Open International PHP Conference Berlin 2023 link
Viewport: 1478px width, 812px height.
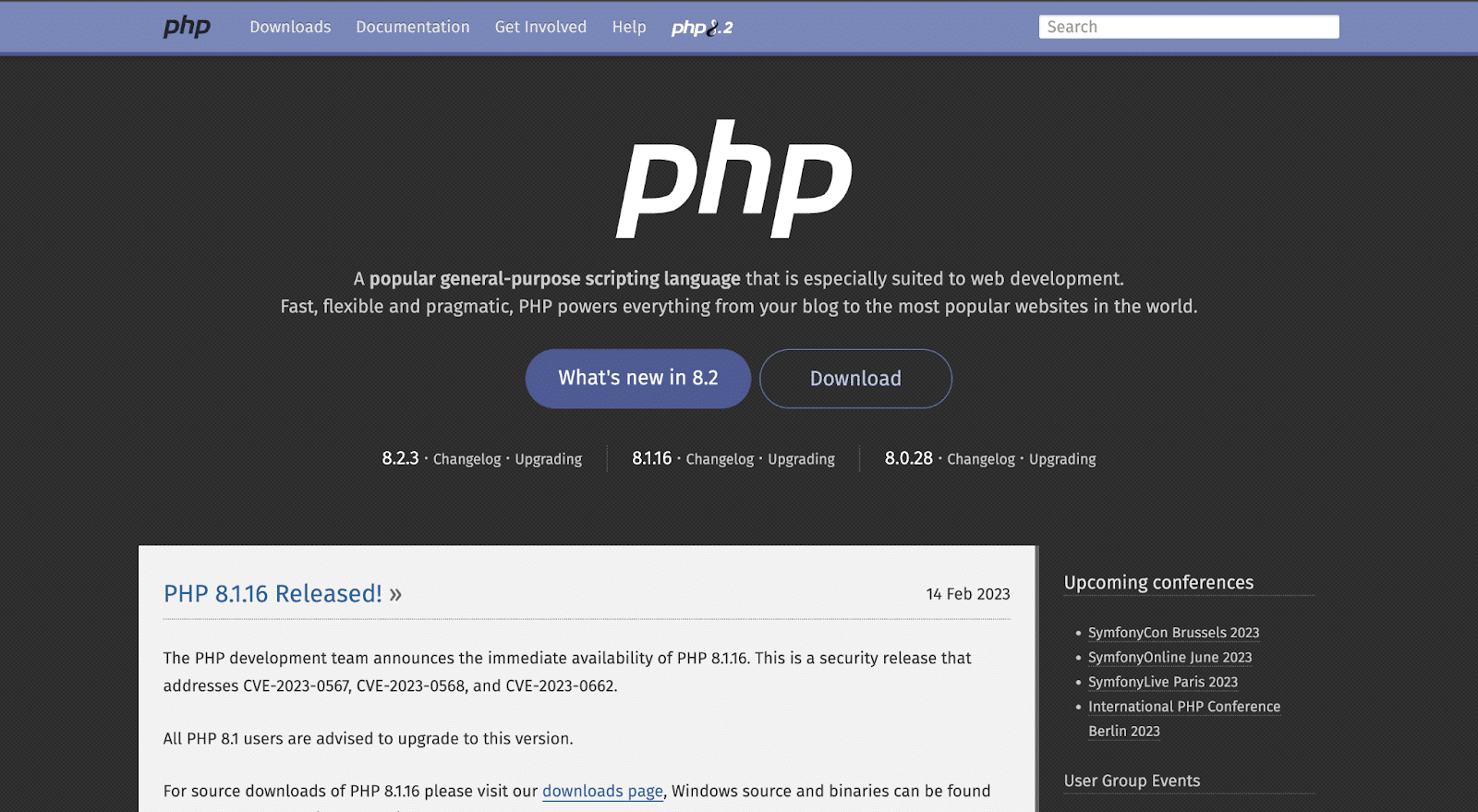coord(1184,719)
